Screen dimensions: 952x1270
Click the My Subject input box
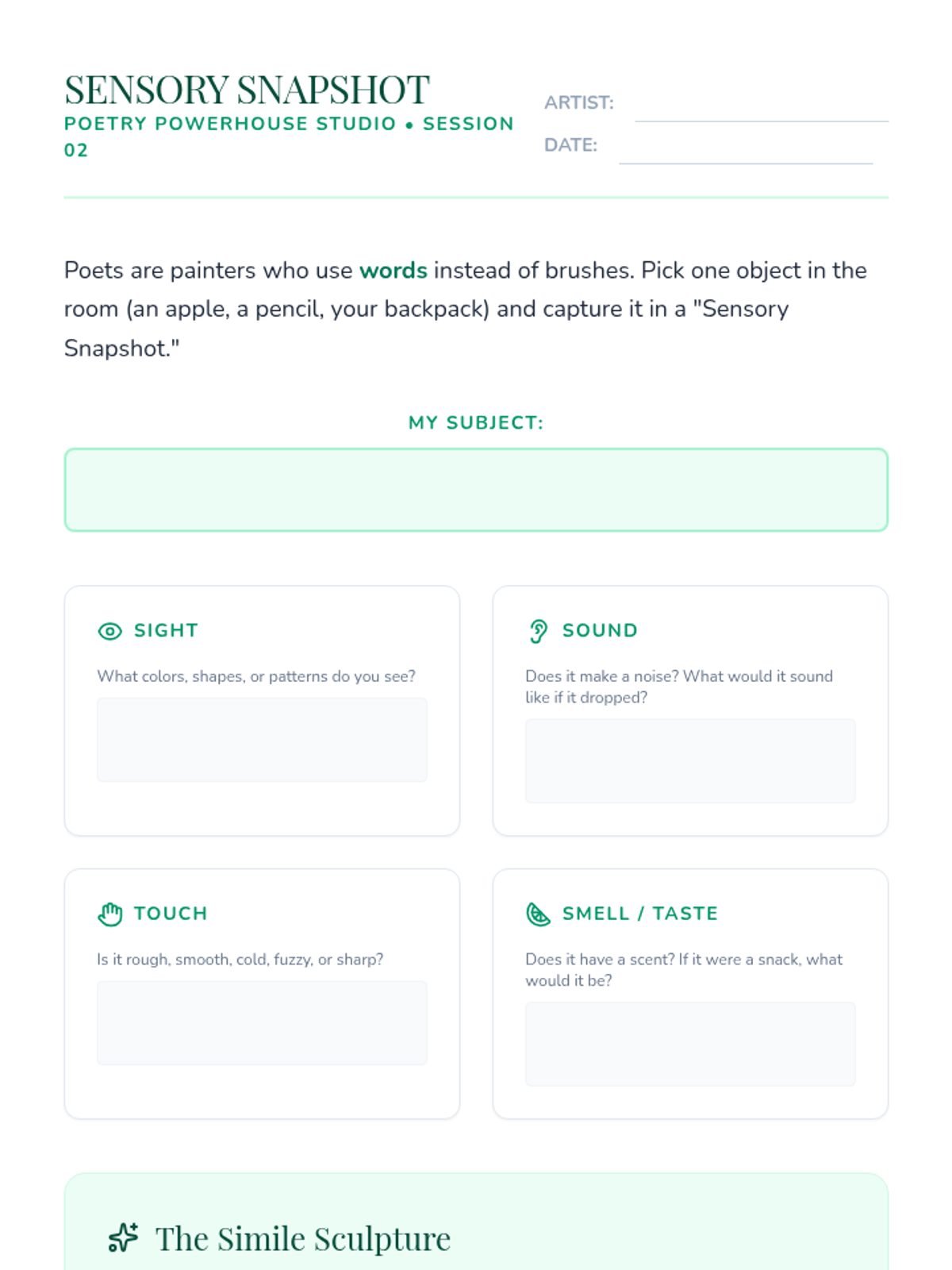coord(476,490)
